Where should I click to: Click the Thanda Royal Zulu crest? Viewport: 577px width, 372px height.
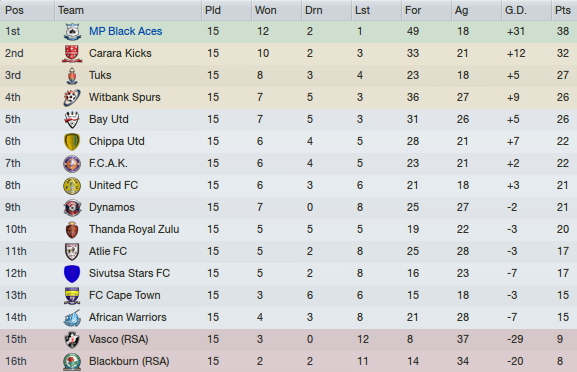[x=72, y=230]
